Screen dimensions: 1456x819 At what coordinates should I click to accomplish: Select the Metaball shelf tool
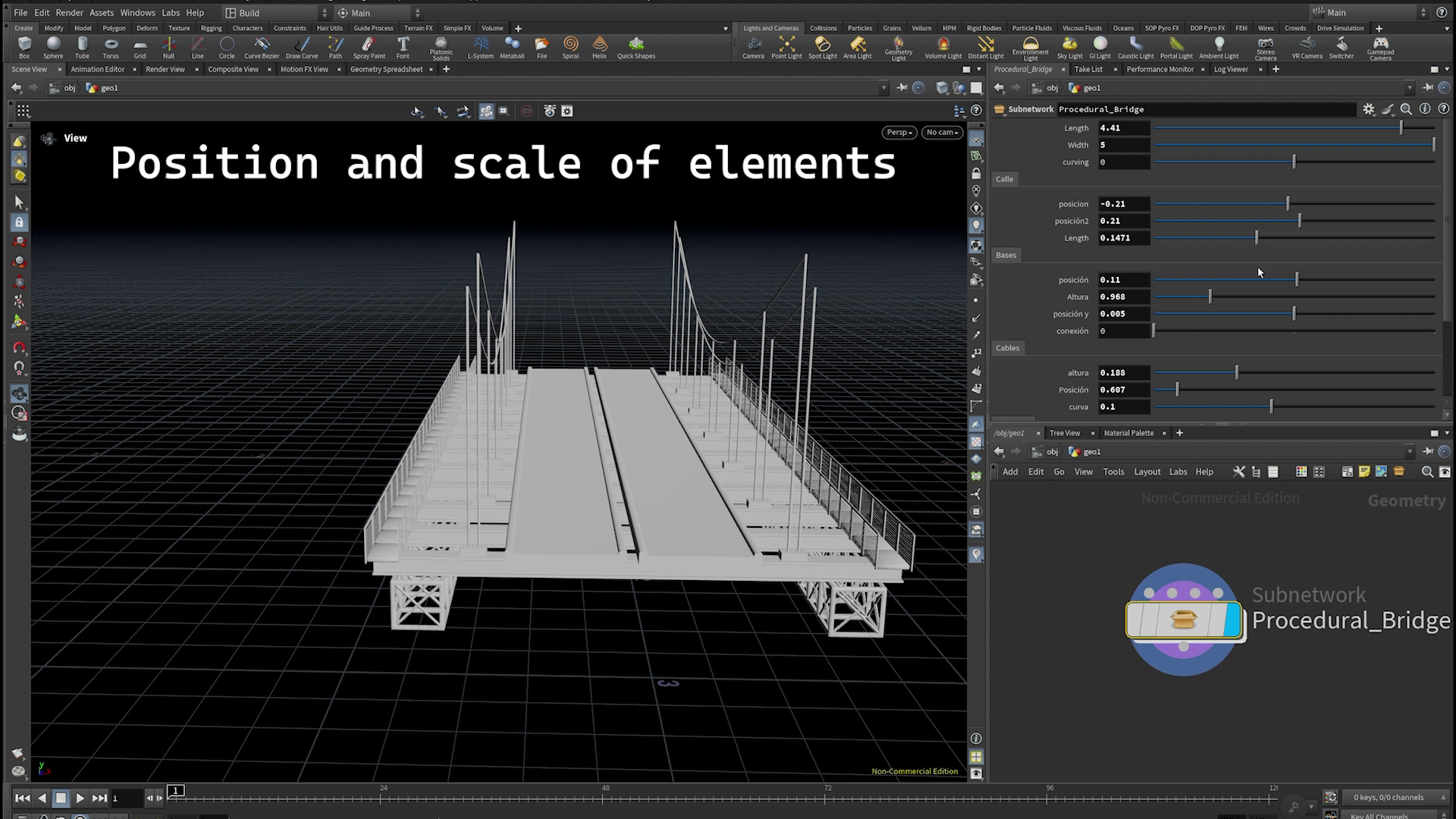[x=512, y=47]
